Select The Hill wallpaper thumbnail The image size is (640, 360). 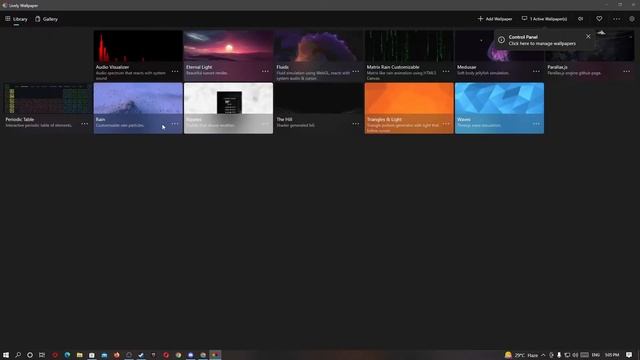pyautogui.click(x=319, y=98)
